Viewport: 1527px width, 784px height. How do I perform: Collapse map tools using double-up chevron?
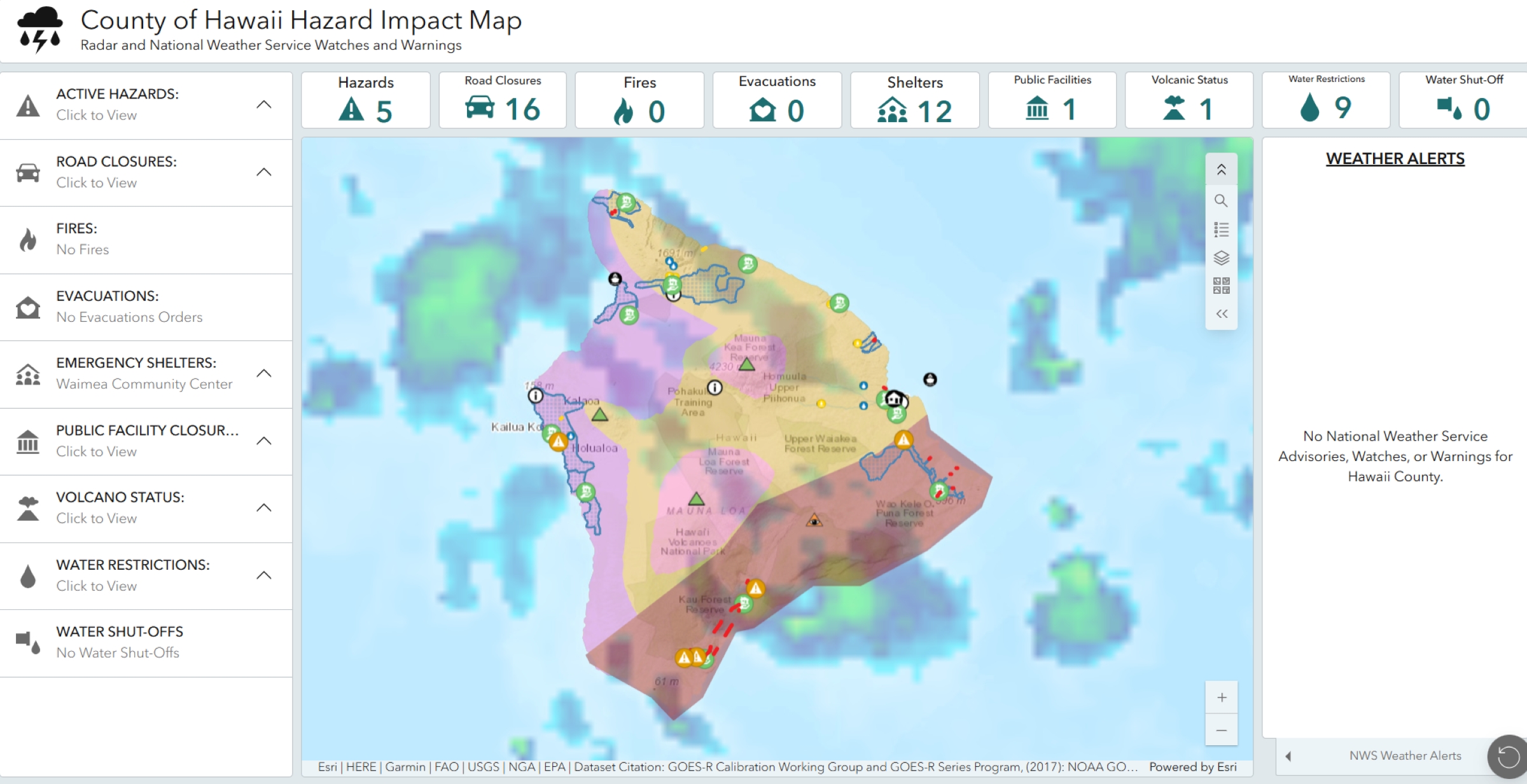[x=1221, y=169]
